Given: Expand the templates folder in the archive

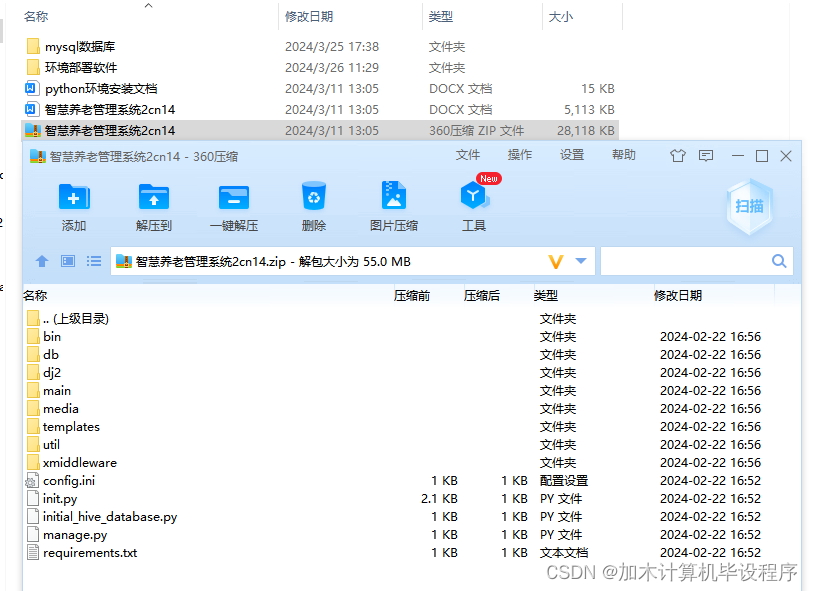Looking at the screenshot, I should click(x=71, y=426).
